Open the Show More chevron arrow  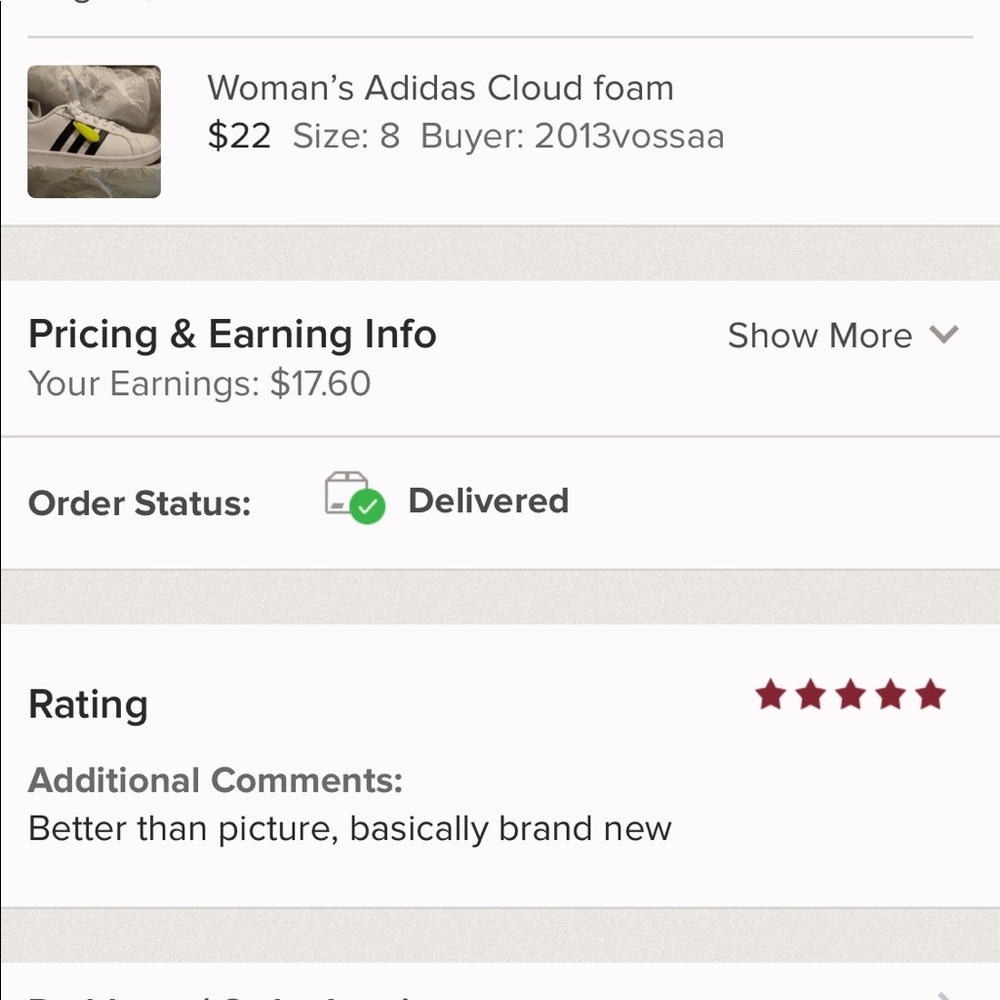point(944,336)
